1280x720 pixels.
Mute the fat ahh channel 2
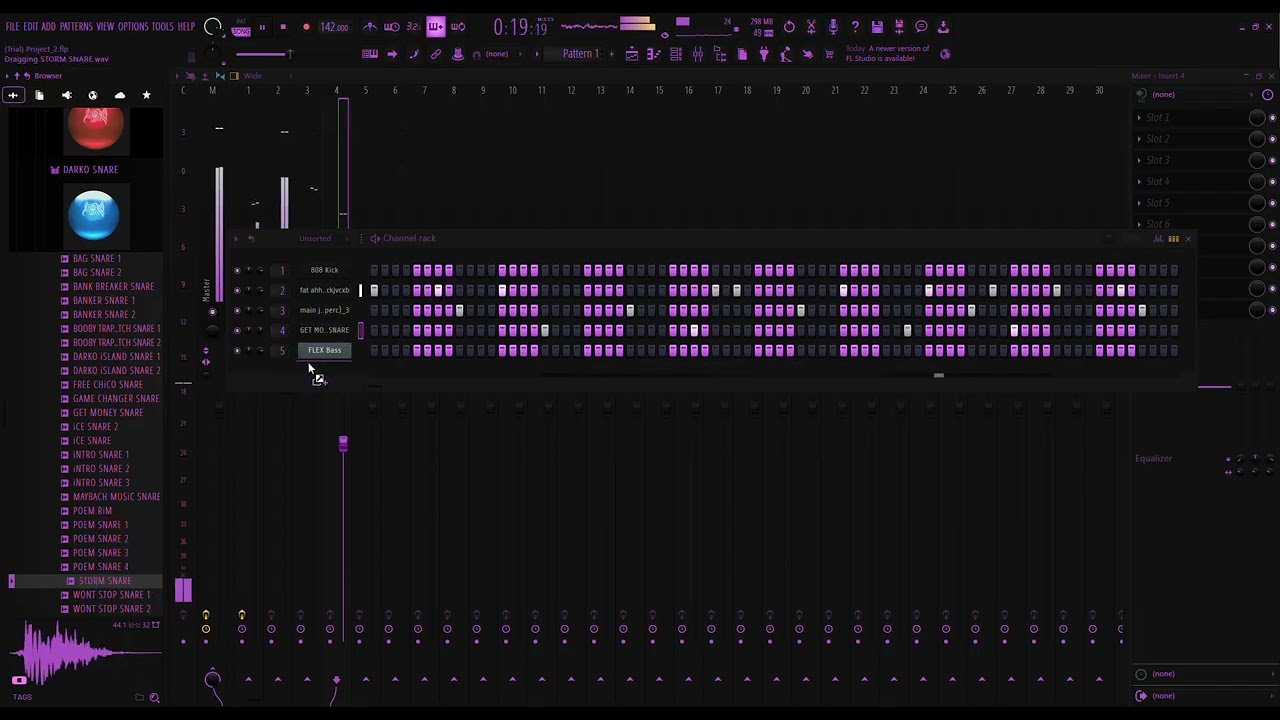coord(237,290)
